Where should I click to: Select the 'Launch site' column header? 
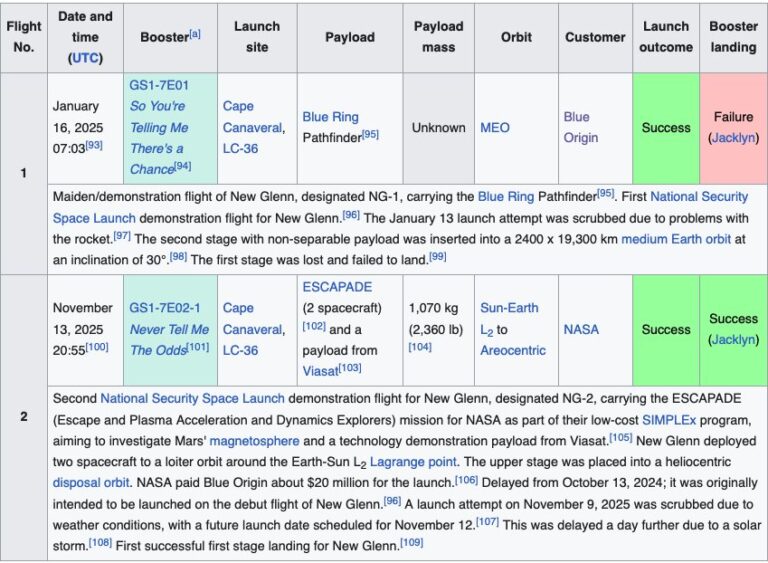(257, 37)
